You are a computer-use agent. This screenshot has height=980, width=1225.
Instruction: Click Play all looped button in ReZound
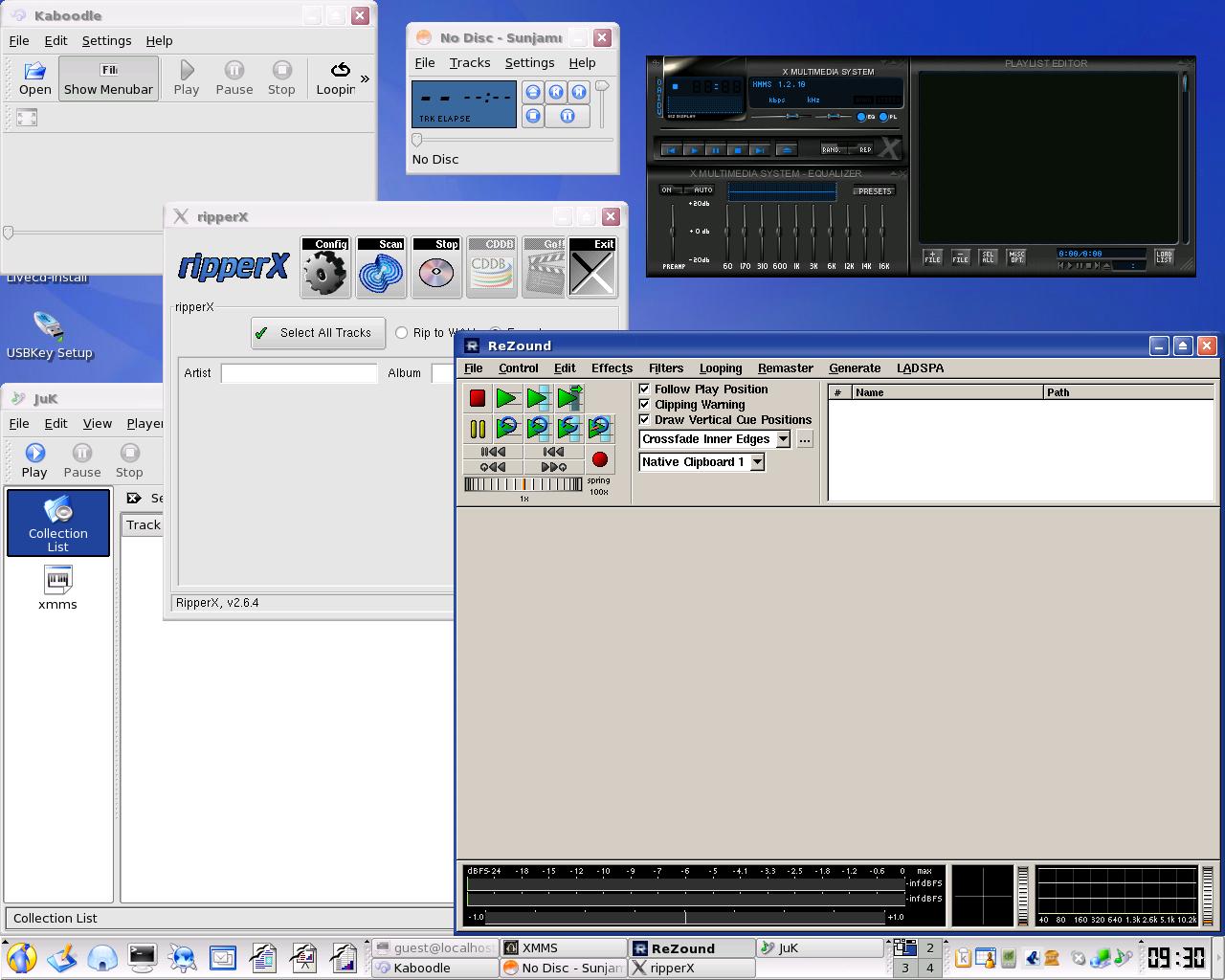coord(507,429)
